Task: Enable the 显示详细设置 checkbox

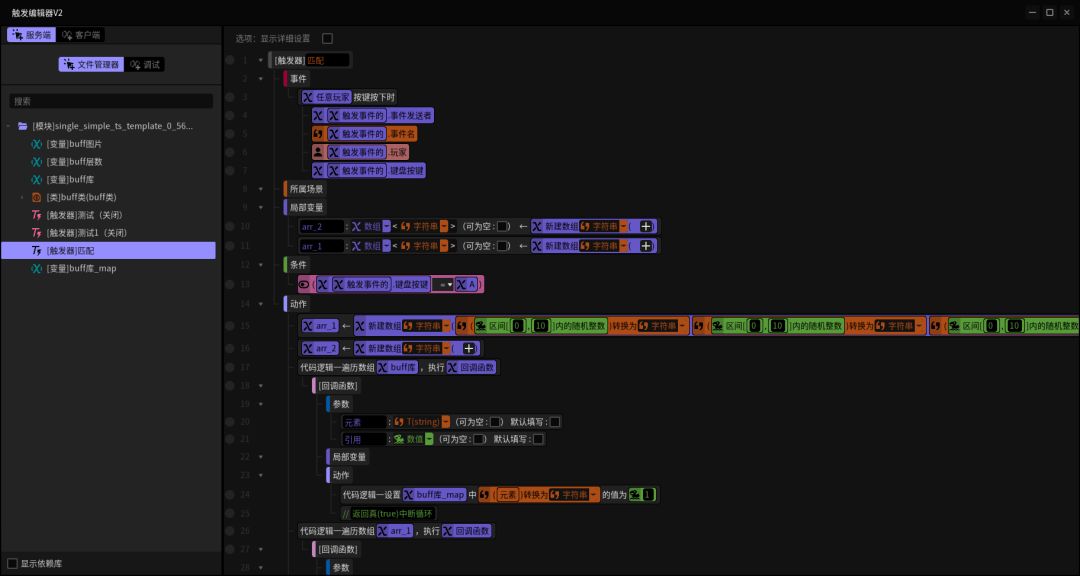Action: (x=327, y=39)
